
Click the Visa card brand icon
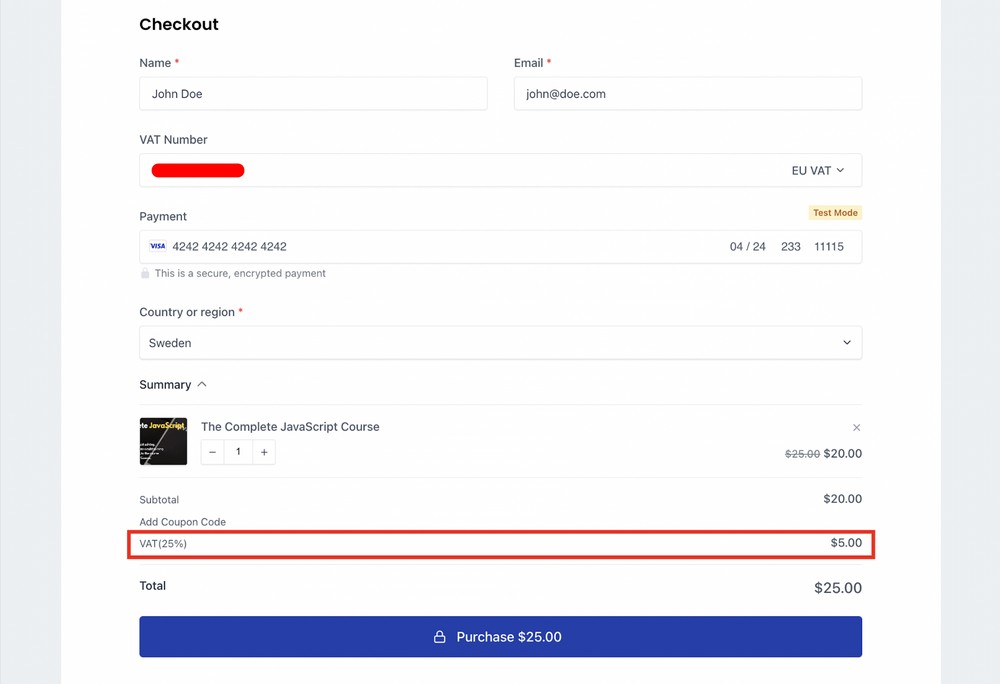pyautogui.click(x=159, y=246)
